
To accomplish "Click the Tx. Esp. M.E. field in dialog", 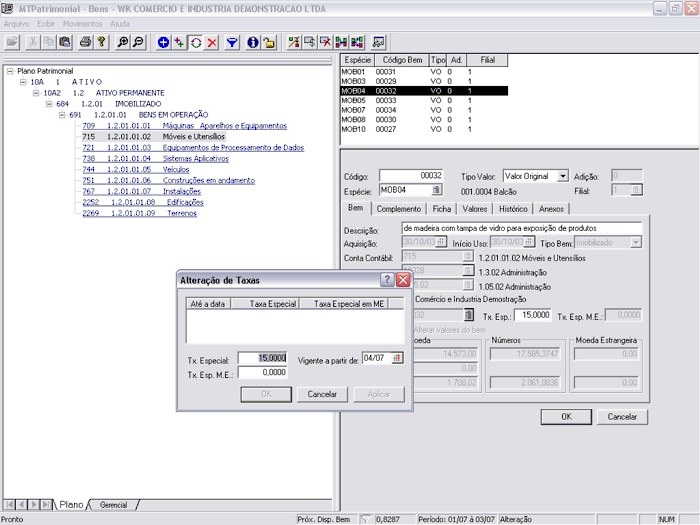I will (262, 372).
